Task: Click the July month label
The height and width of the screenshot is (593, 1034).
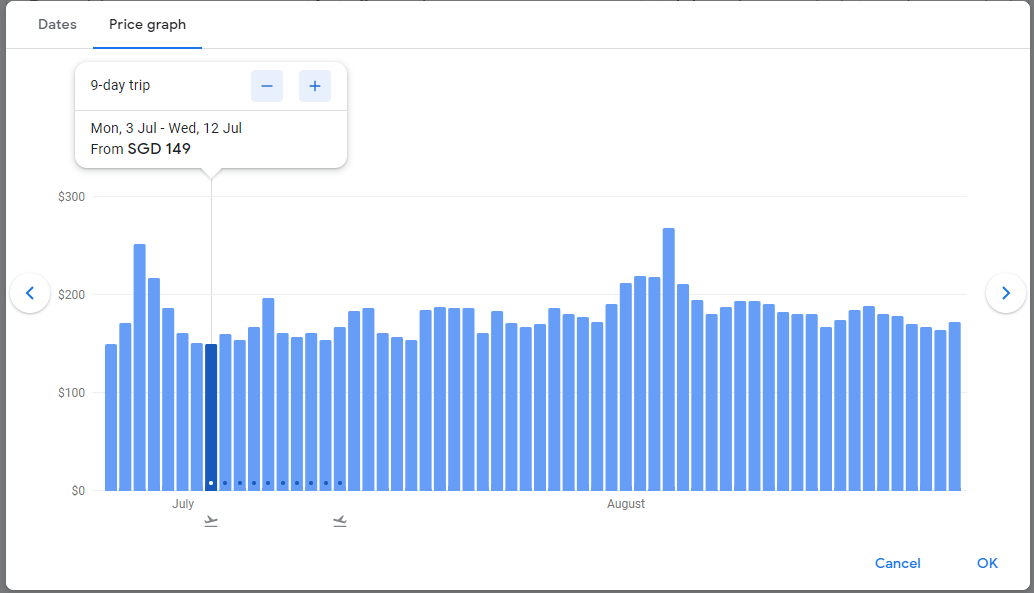Action: click(x=183, y=503)
